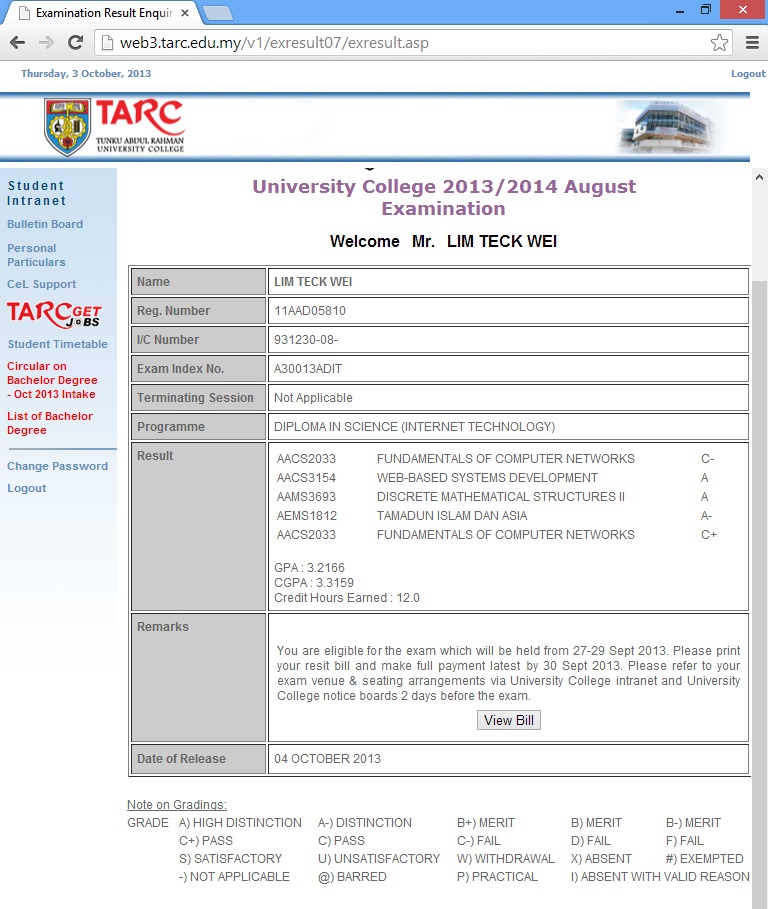Viewport: 768px width, 909px height.
Task: Click the page icon beside the URL
Action: pos(107,43)
